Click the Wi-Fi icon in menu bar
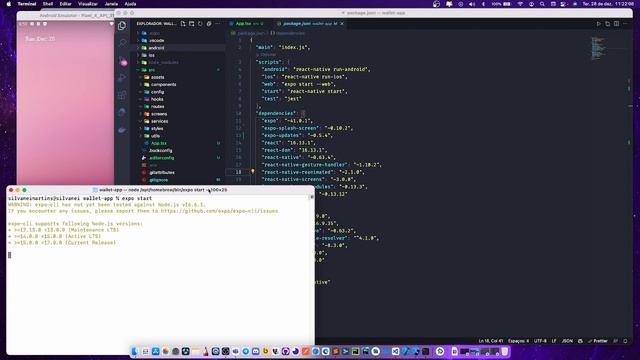 tap(520, 4)
